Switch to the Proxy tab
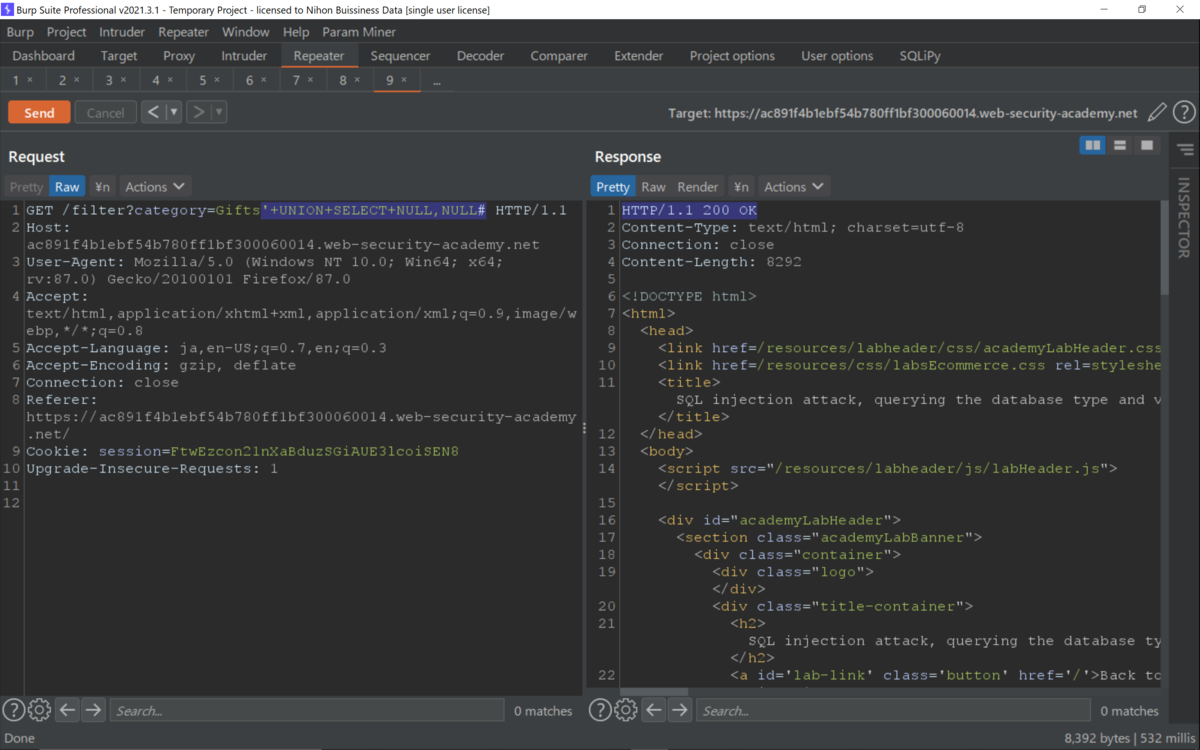This screenshot has width=1200, height=750. pos(179,56)
